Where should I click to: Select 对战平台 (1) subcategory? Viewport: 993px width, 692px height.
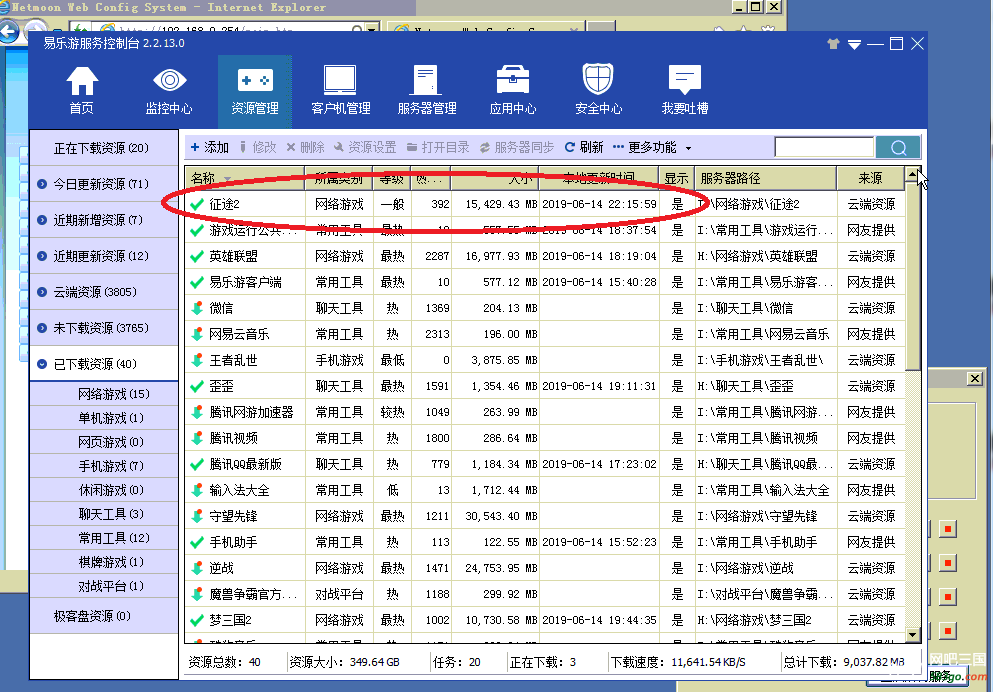tap(104, 586)
